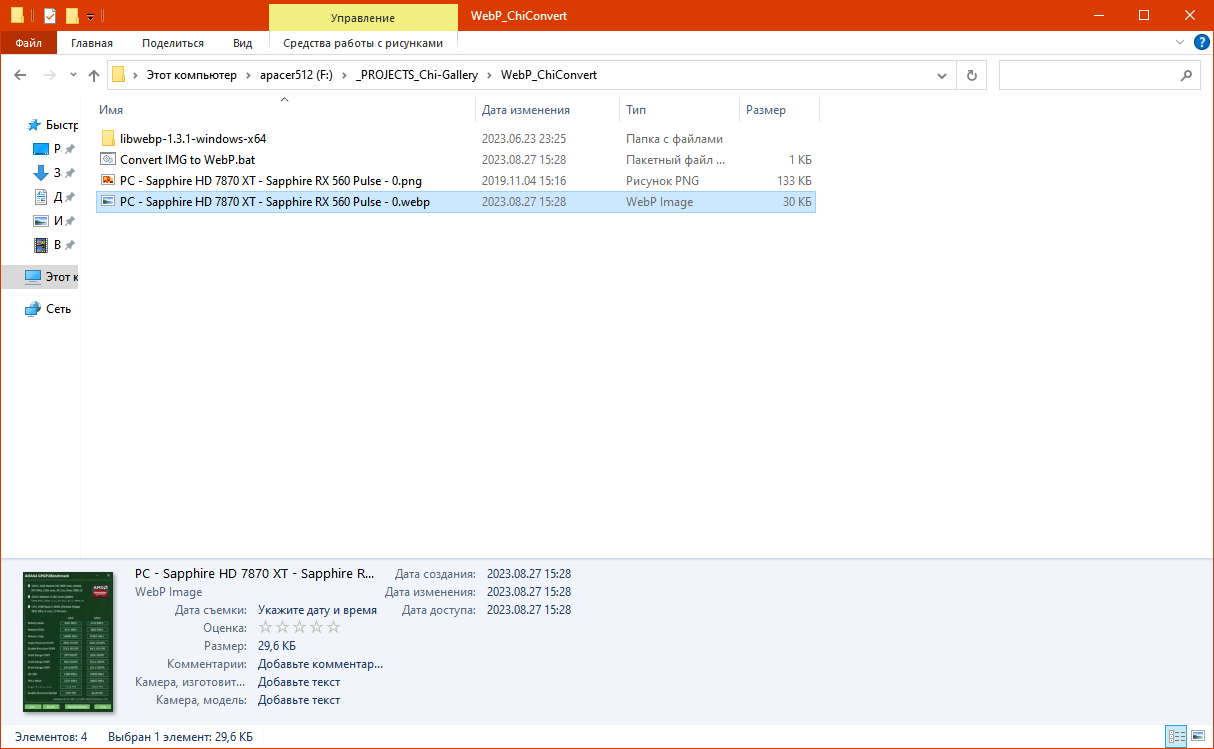The height and width of the screenshot is (749, 1214).
Task: Set rating to one star in details pane
Action: coord(265,627)
